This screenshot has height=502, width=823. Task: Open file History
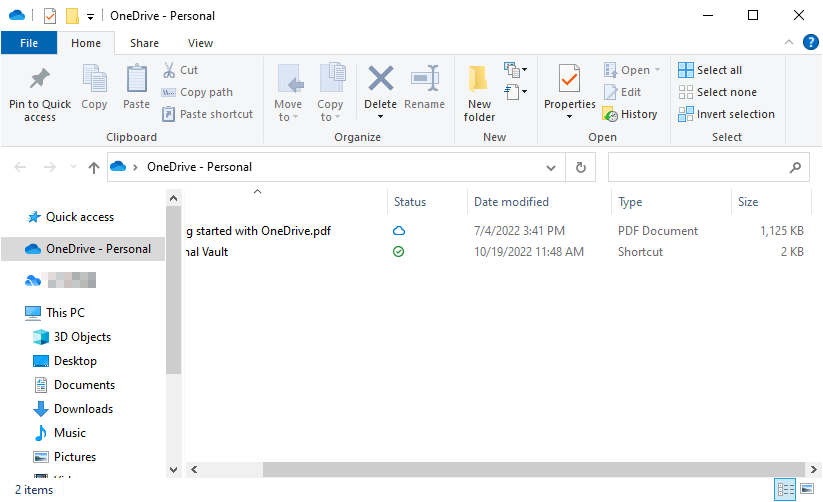[630, 114]
